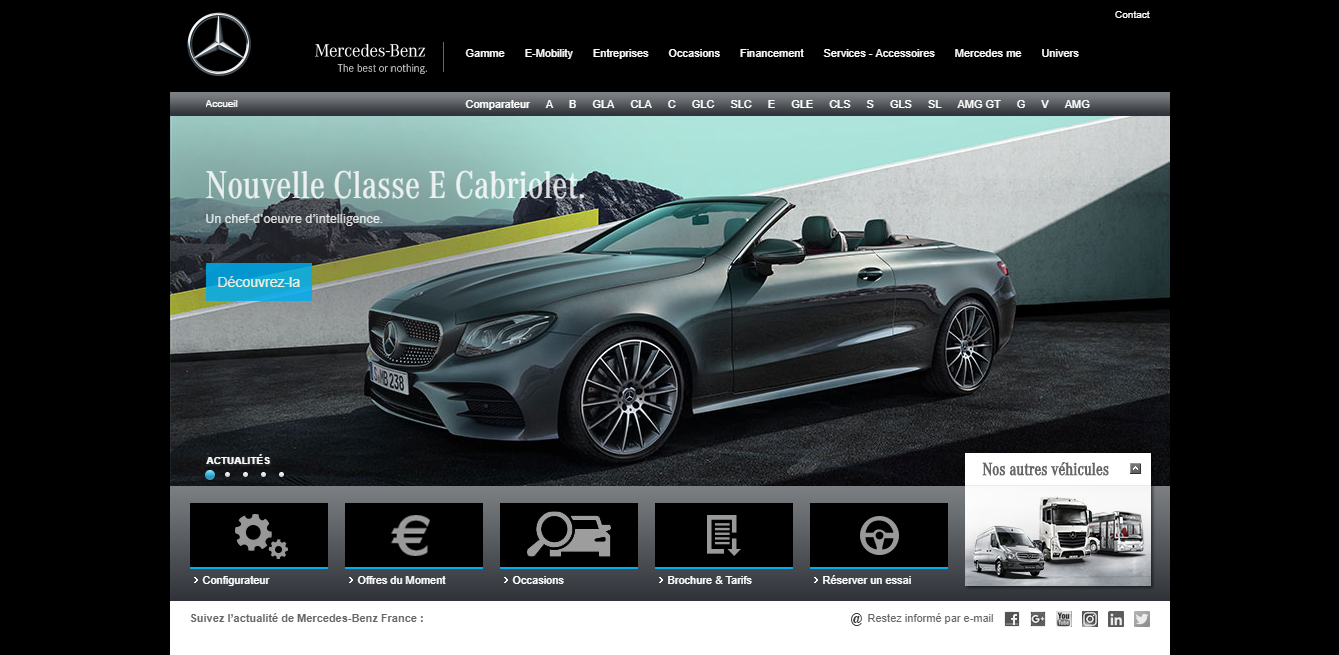Select the AMG link in model bar
The width and height of the screenshot is (1339, 655).
(1077, 104)
